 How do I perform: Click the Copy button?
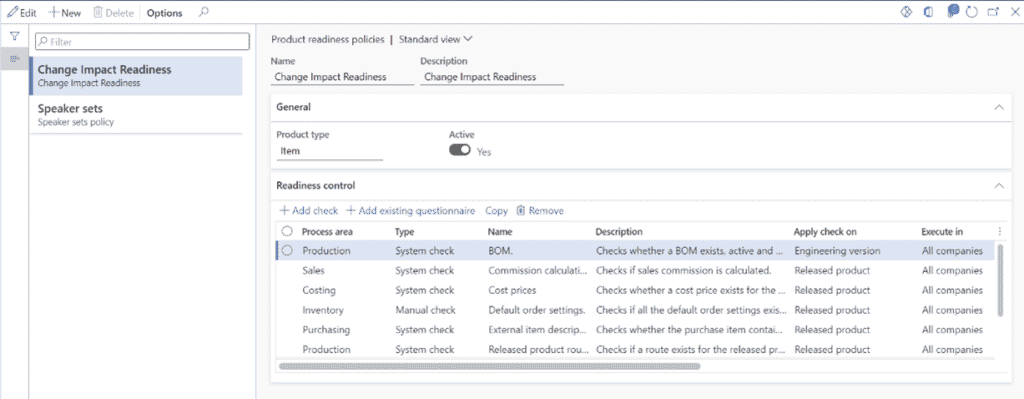pyautogui.click(x=496, y=210)
